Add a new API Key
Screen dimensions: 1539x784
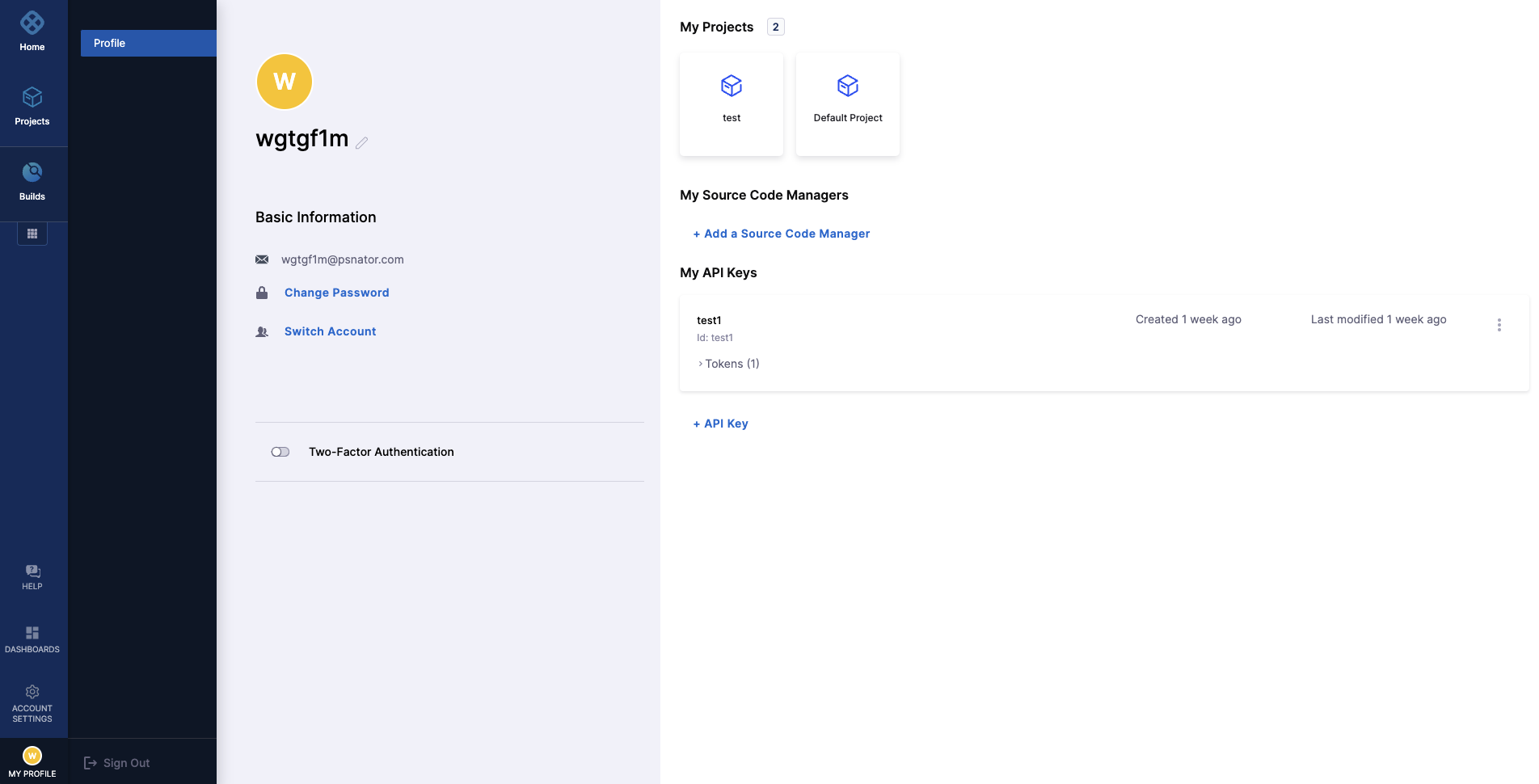720,424
